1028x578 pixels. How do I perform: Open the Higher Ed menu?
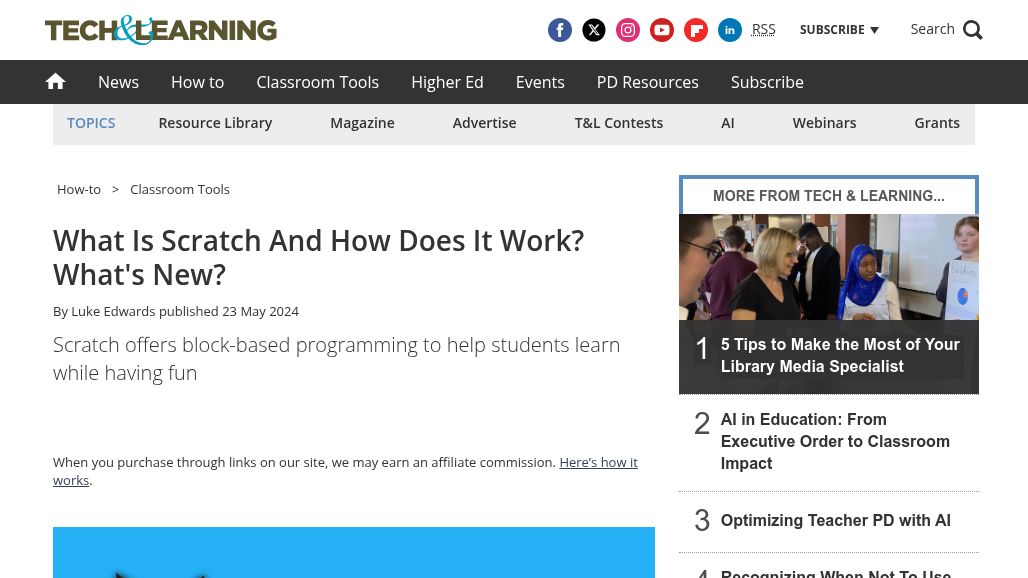[447, 82]
